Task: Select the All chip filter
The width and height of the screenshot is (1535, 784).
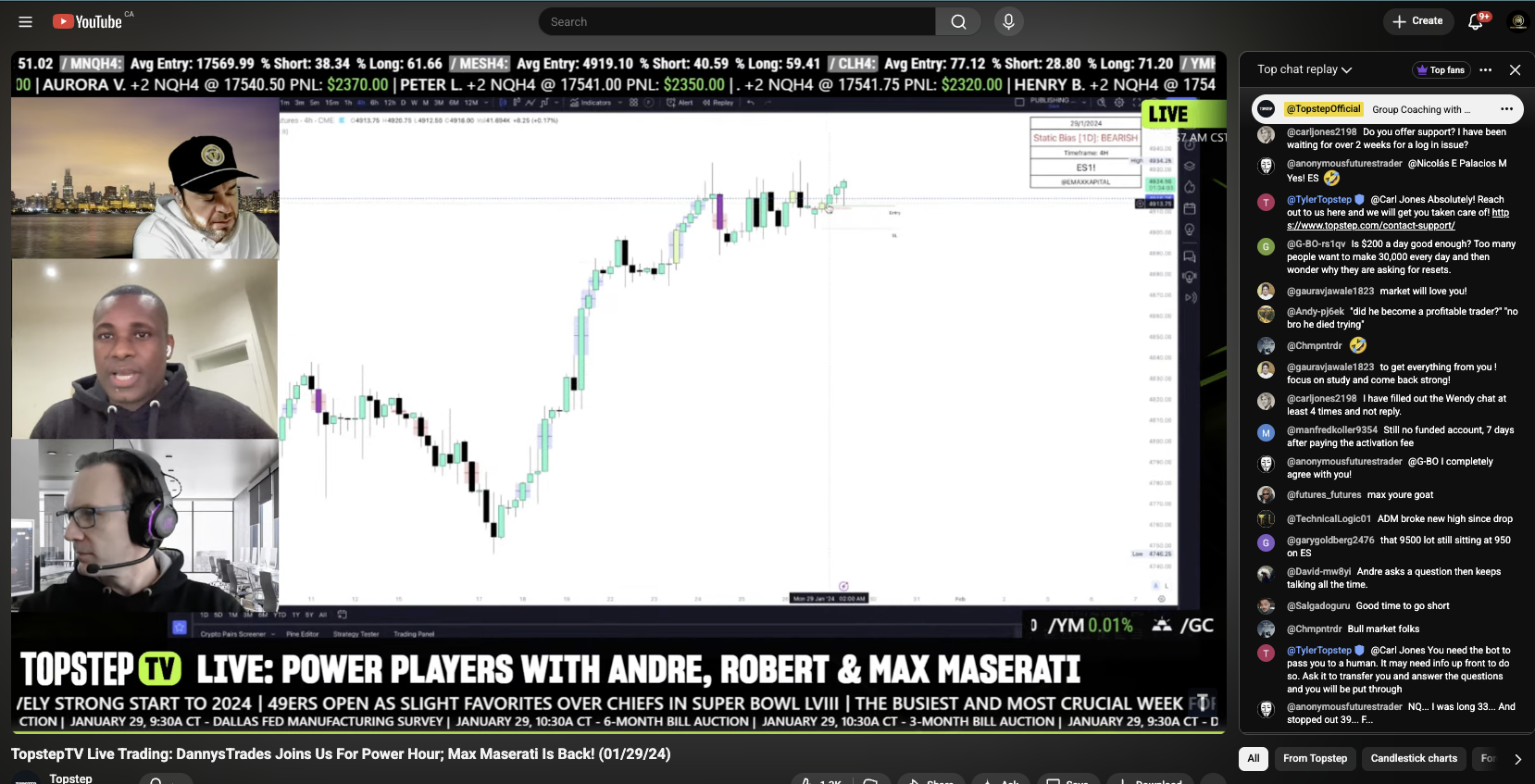Action: pos(1254,759)
